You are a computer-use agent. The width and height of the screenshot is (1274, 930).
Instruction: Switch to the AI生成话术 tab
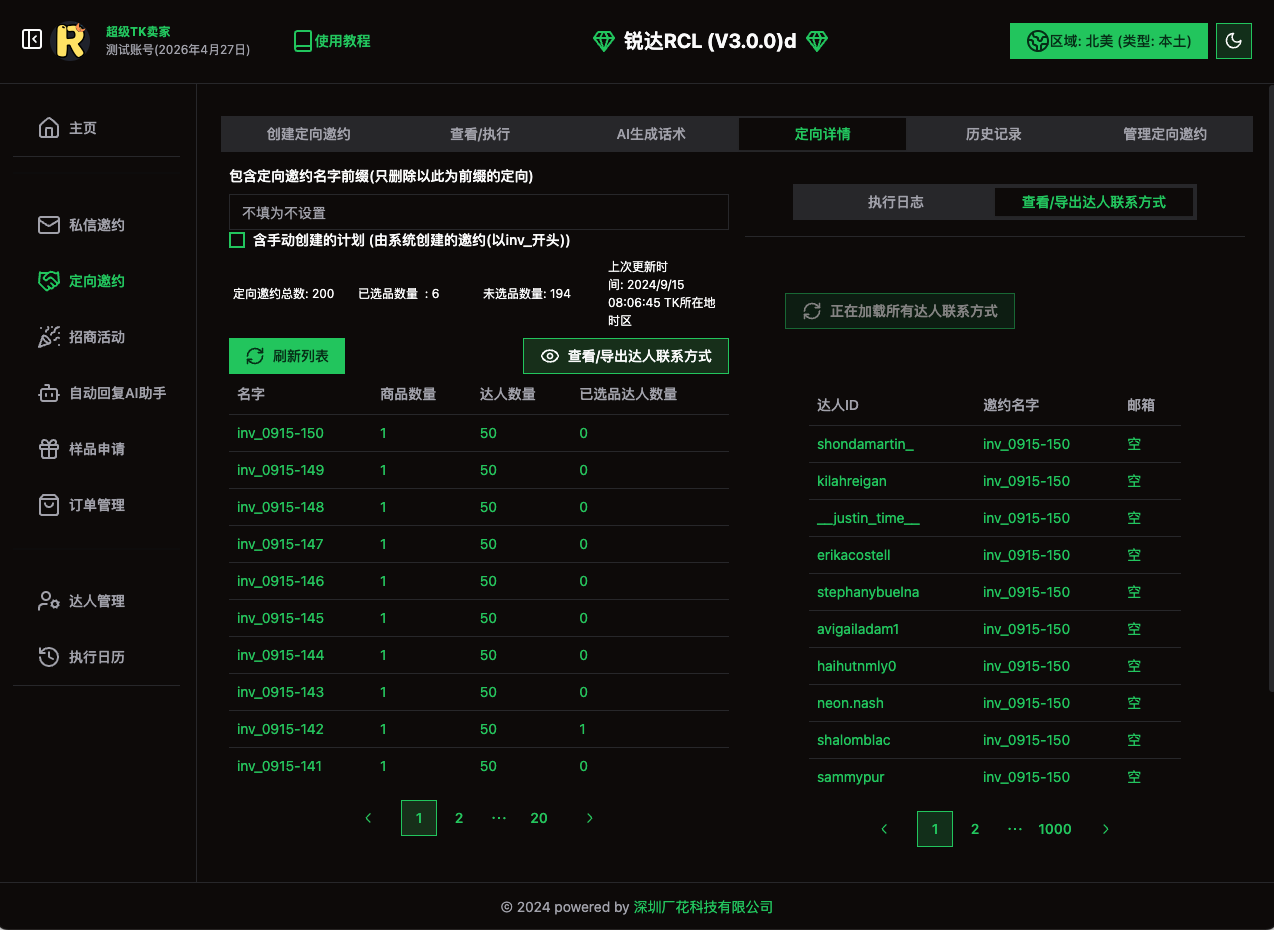[x=651, y=134]
